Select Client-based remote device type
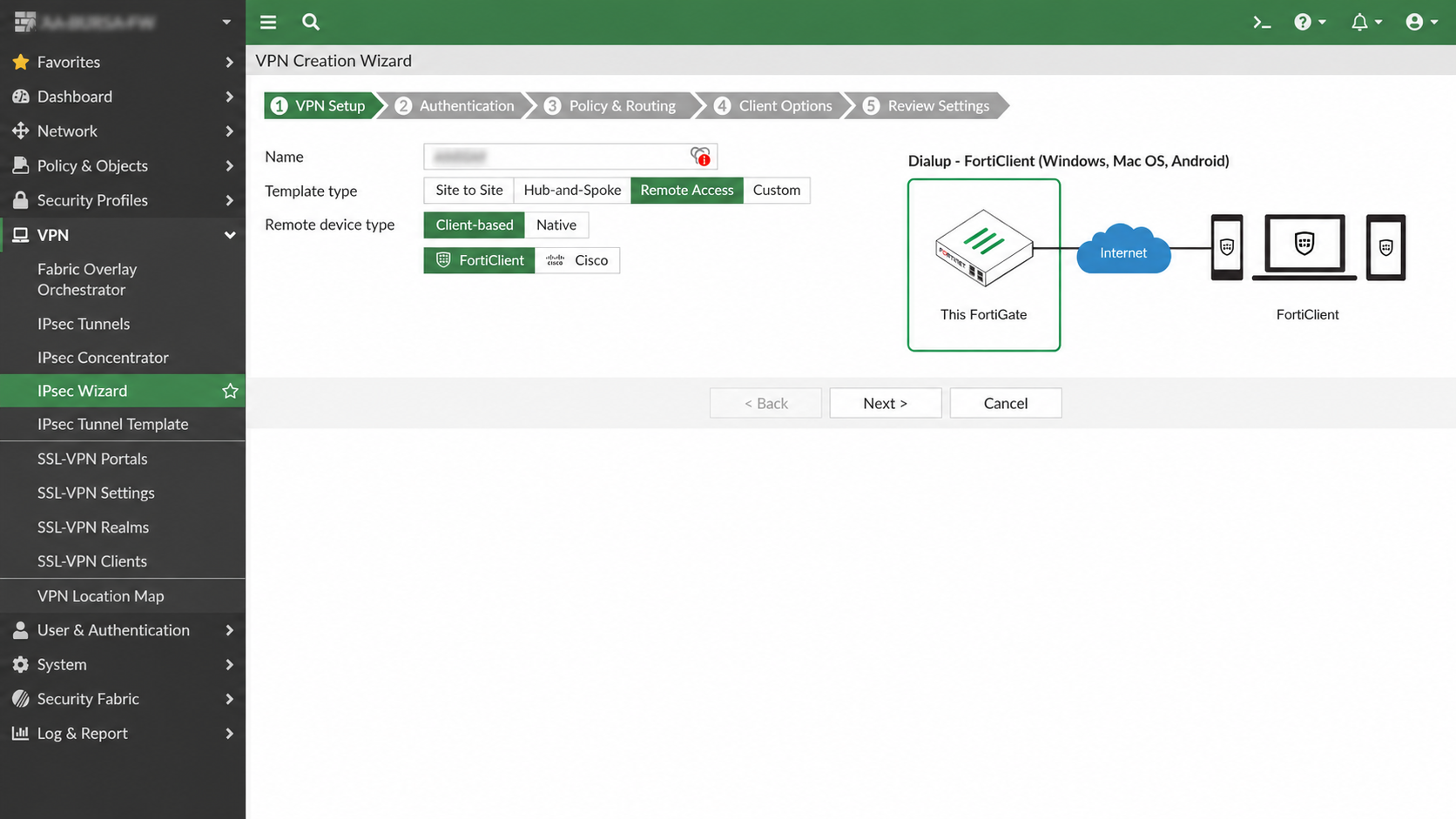The width and height of the screenshot is (1456, 819). point(475,225)
